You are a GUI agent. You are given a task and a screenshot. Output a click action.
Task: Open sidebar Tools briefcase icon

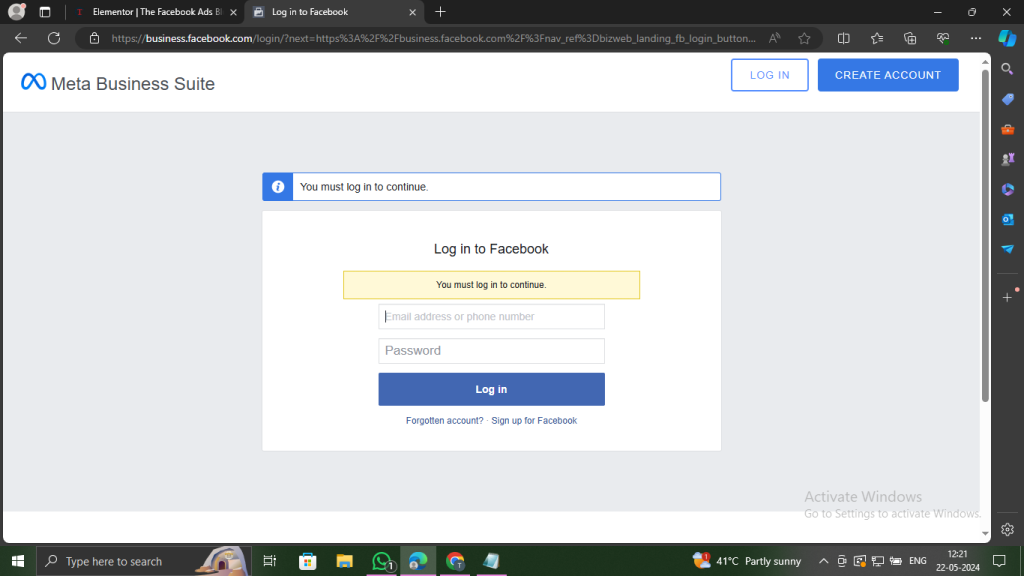[1008, 129]
